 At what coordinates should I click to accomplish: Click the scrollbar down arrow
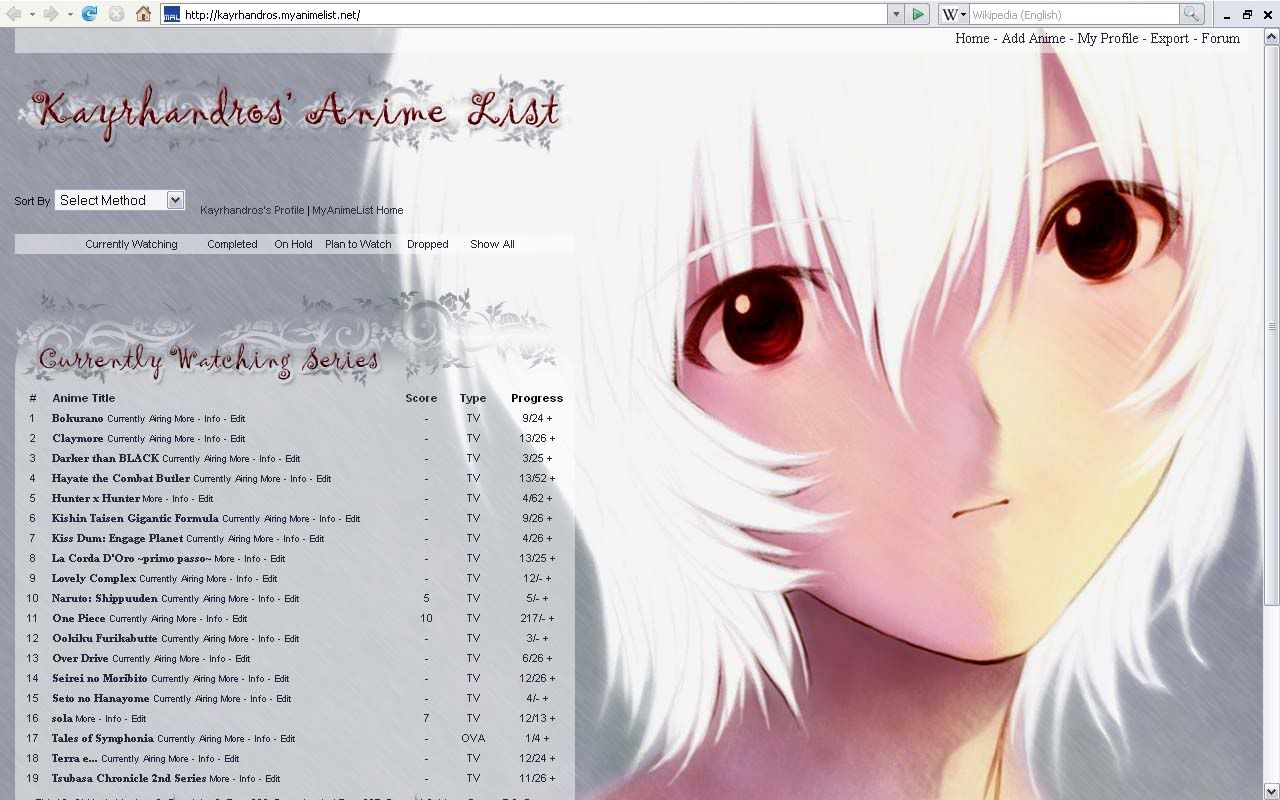point(1272,790)
